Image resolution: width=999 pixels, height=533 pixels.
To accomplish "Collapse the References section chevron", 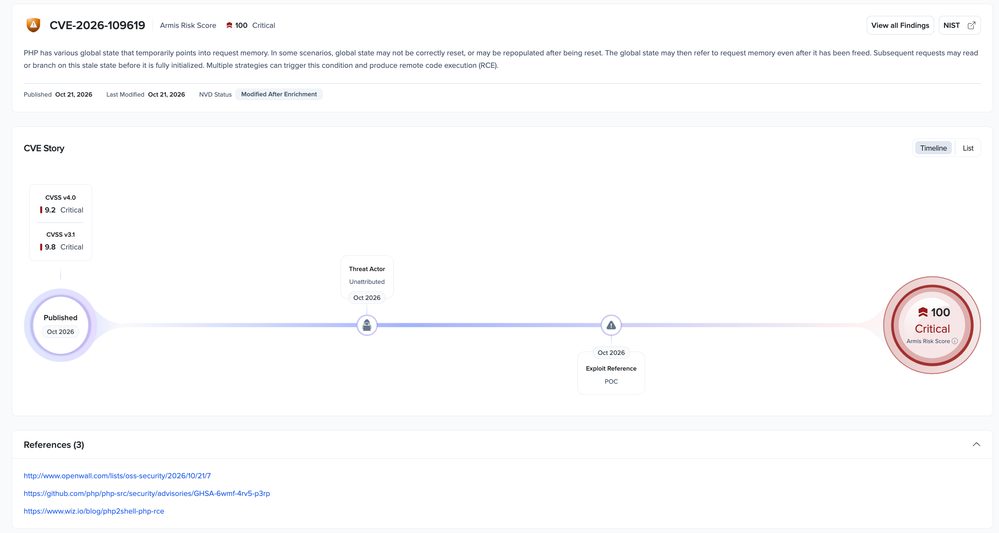I will 976,444.
